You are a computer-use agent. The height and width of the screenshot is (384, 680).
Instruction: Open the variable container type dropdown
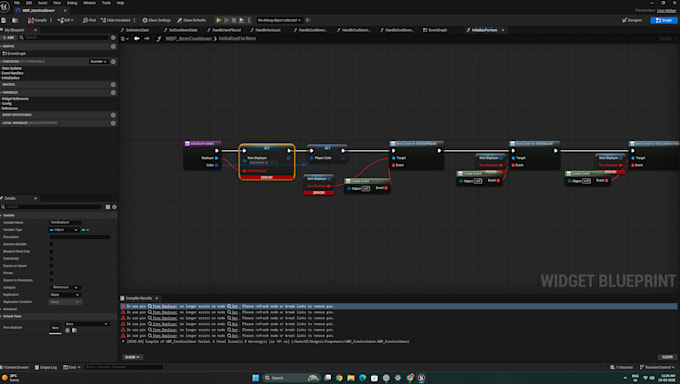[85, 230]
